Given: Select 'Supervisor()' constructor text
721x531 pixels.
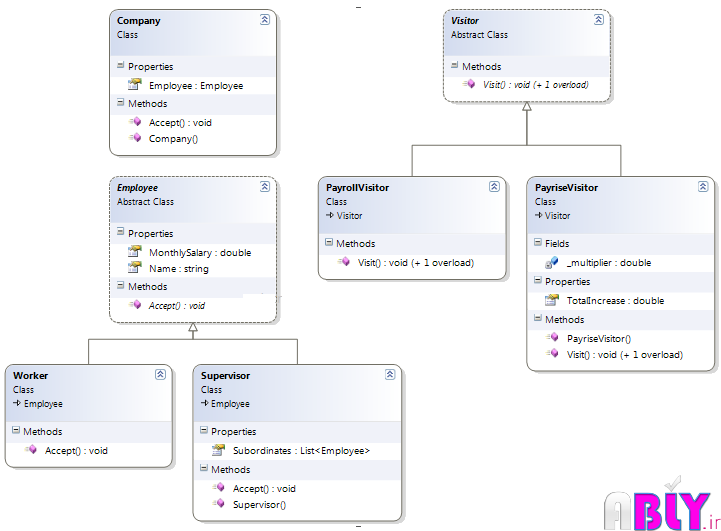Looking at the screenshot, I should tap(259, 504).
